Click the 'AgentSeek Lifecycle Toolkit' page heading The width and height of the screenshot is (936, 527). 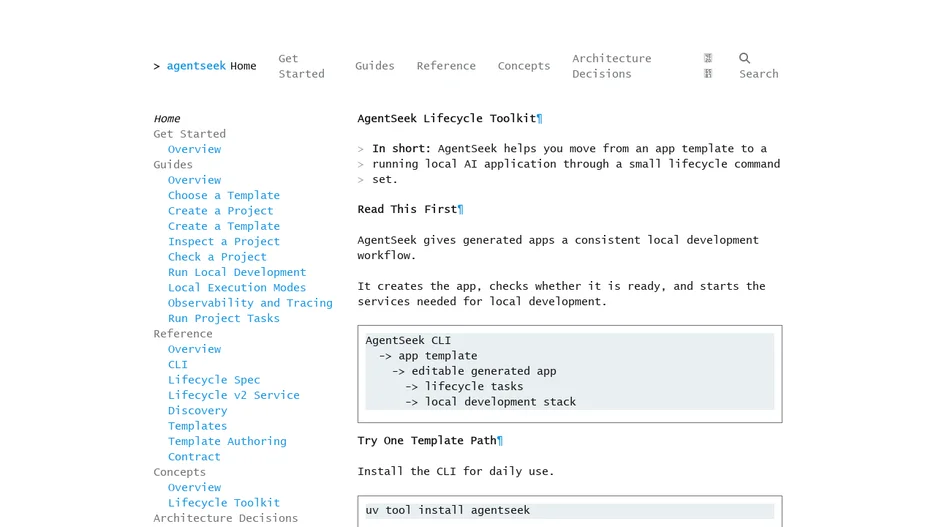[447, 118]
